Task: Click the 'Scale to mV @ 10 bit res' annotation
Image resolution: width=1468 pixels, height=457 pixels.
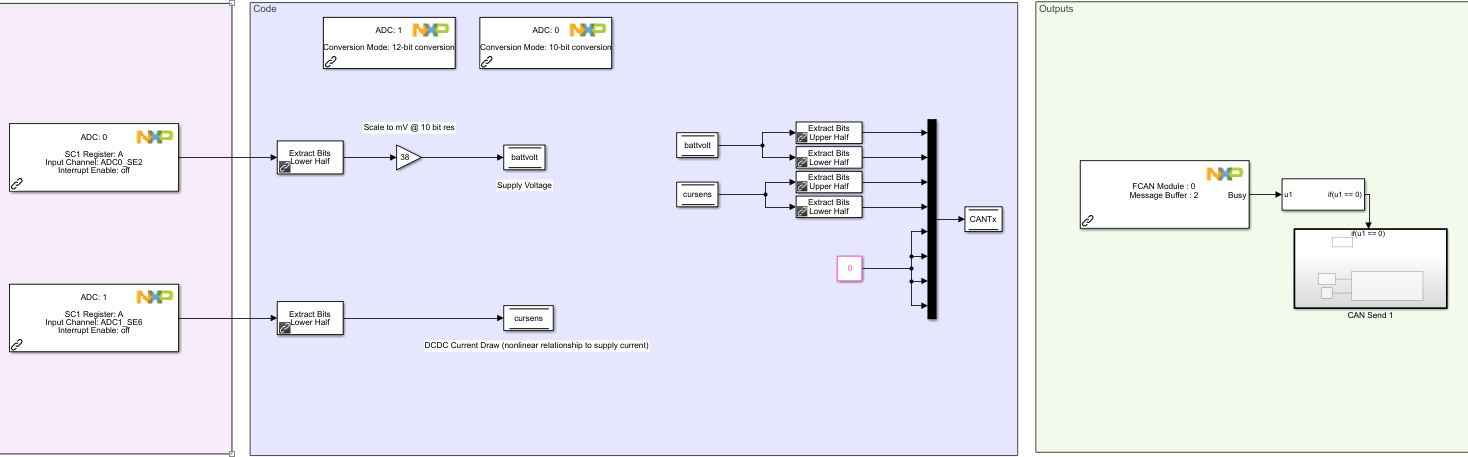Action: point(409,128)
